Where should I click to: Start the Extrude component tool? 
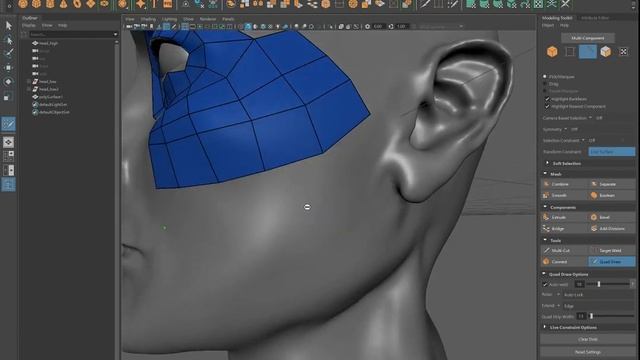tap(564, 218)
